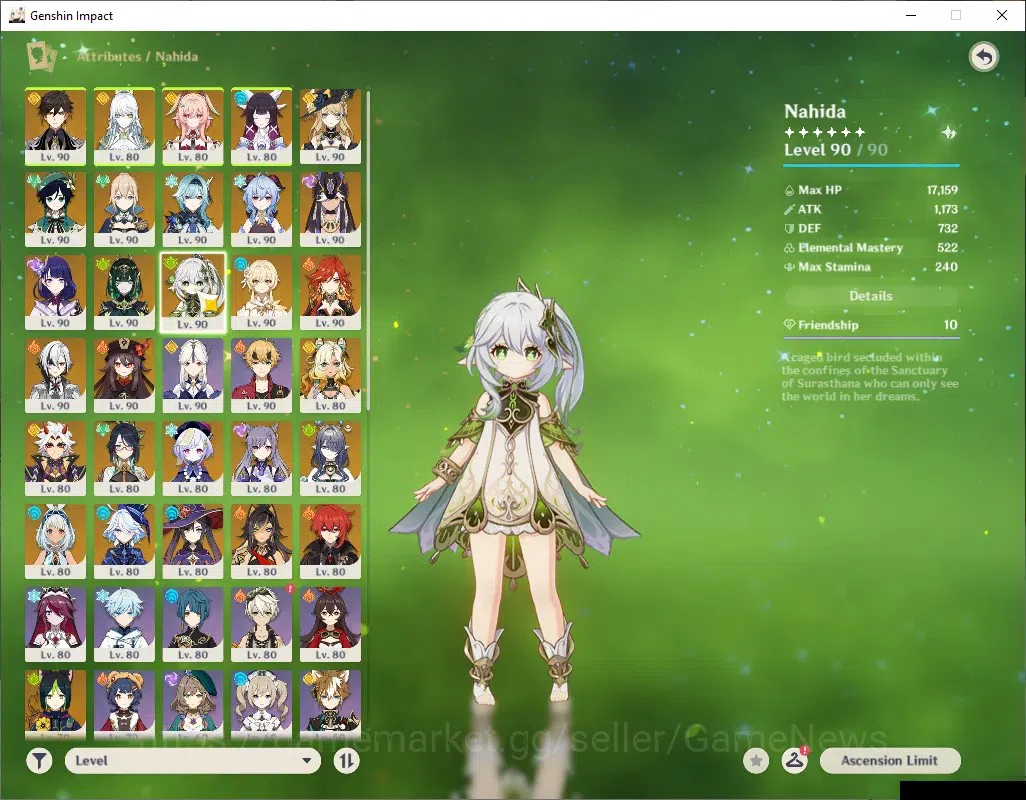Screen dimensions: 1026x800
Task: Select Ningguang's Lv. 90 portrait
Action: [193, 375]
